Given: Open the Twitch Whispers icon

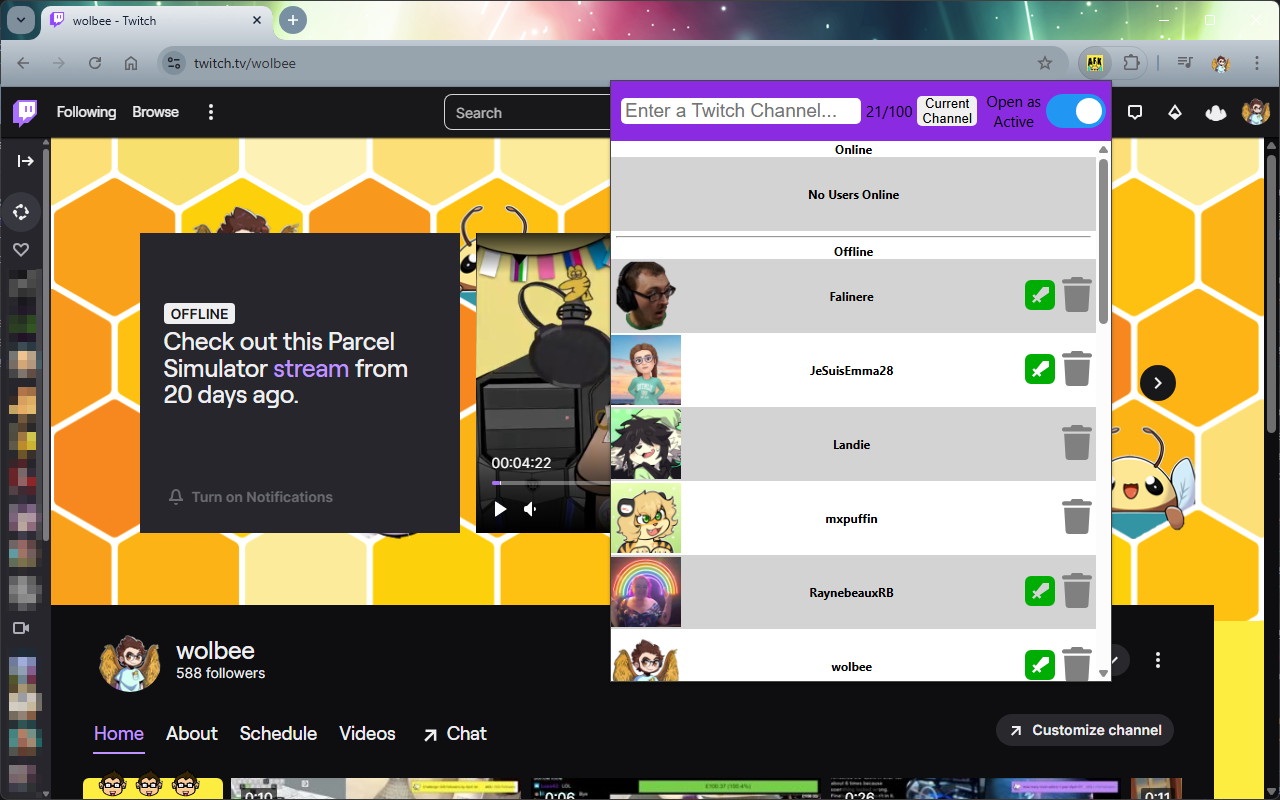Looking at the screenshot, I should tap(1135, 112).
